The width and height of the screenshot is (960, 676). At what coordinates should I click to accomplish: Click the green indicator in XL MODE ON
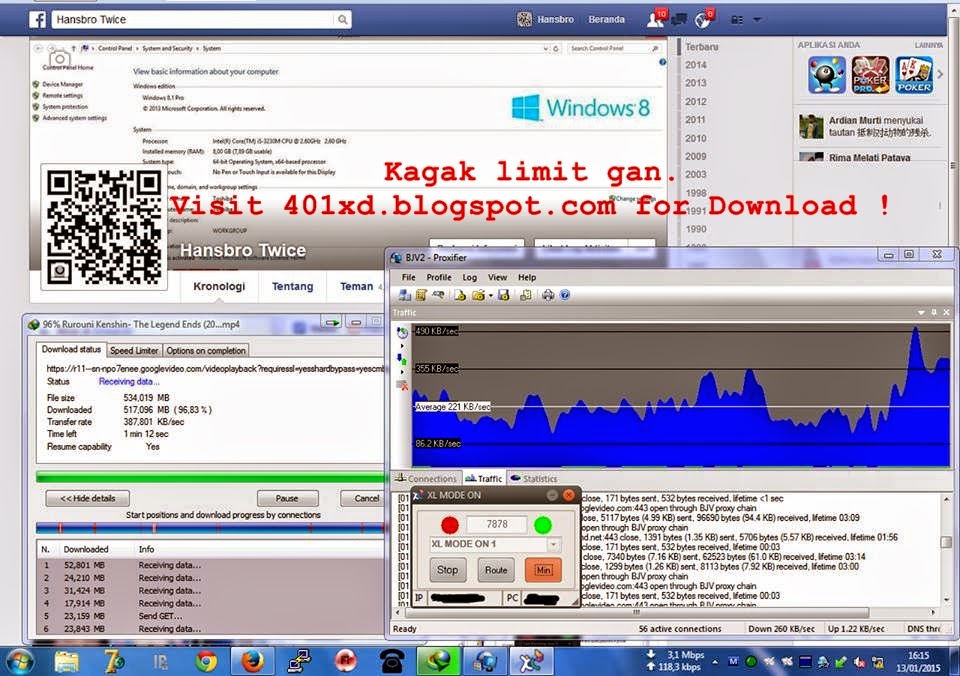pyautogui.click(x=542, y=525)
